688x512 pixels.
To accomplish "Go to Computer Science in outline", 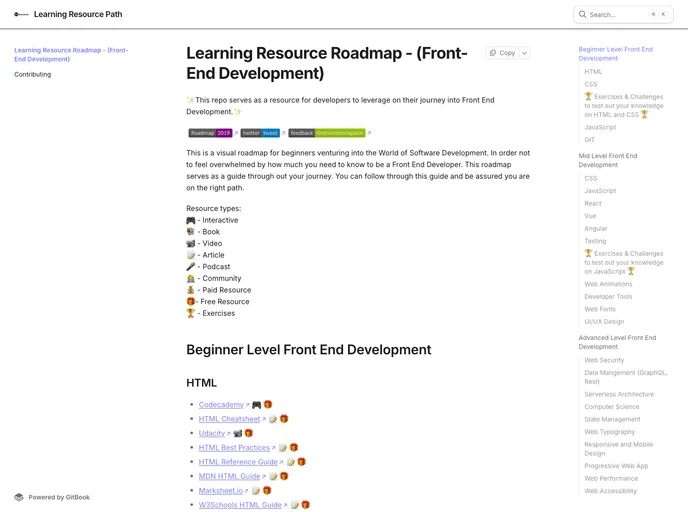I will pyautogui.click(x=612, y=407).
